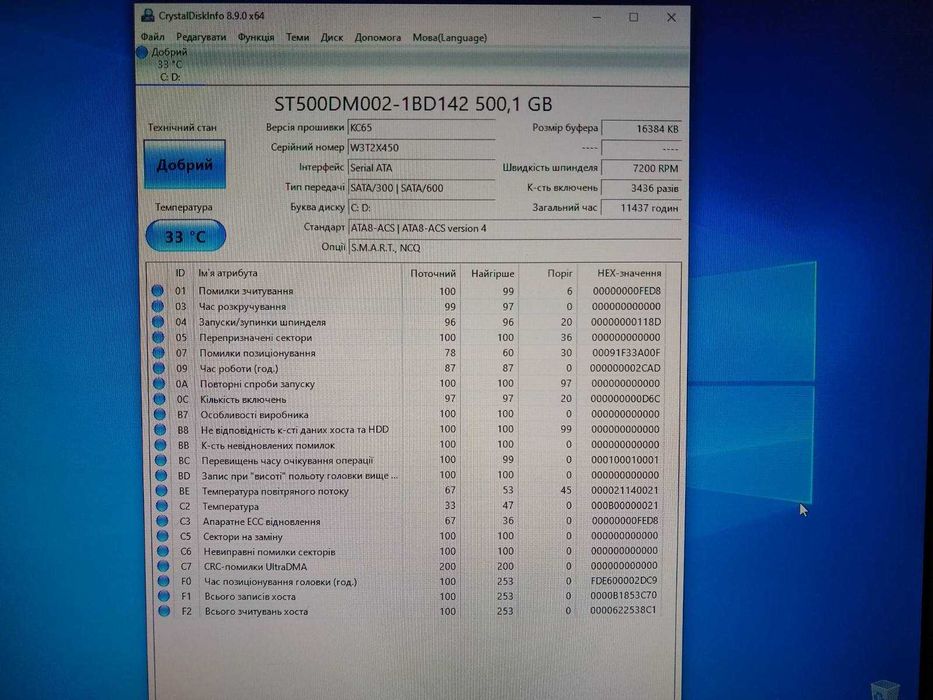
Task: Select the Помилки зчитування attribute name
Action: pyautogui.click(x=246, y=291)
